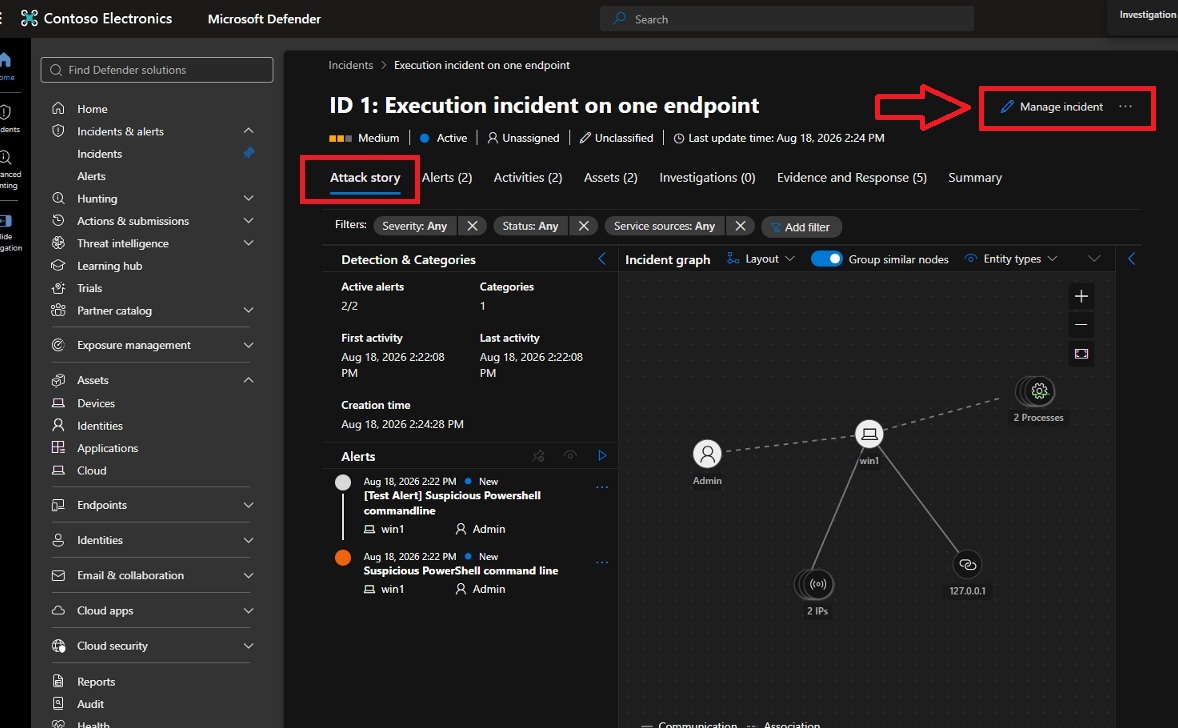Expand Exposure management chevron

[x=249, y=345]
